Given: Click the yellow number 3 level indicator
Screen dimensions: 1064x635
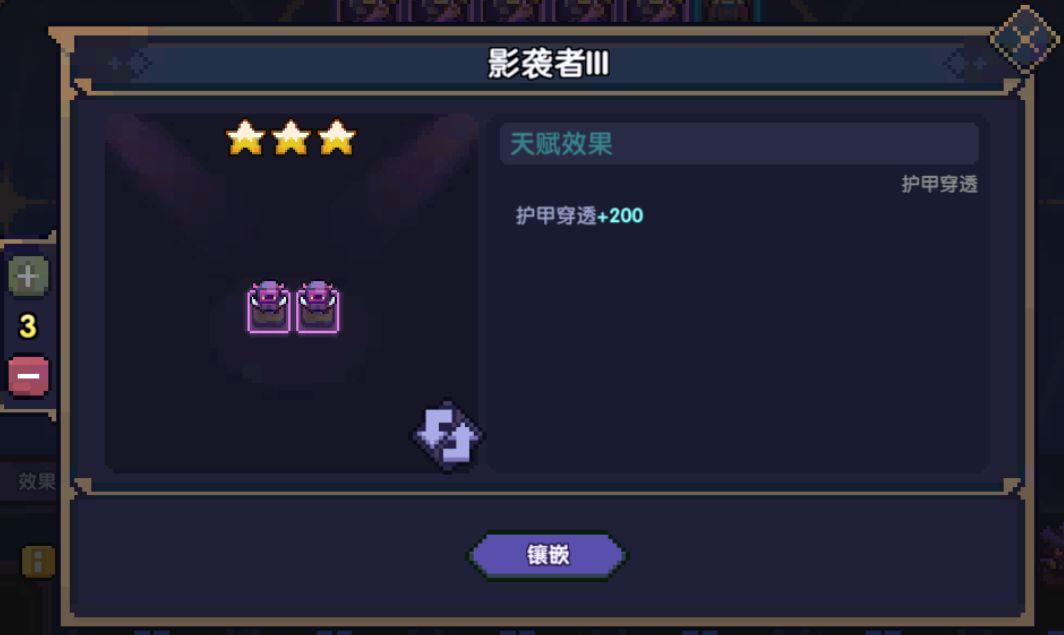Looking at the screenshot, I should pos(28,326).
